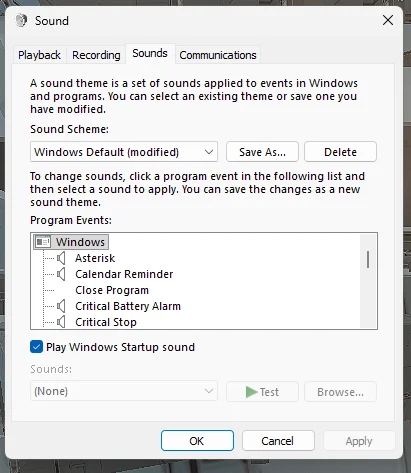Viewport: 411px width, 473px height.
Task: Click the speaker icon beside Calendar Reminder
Action: (61, 274)
